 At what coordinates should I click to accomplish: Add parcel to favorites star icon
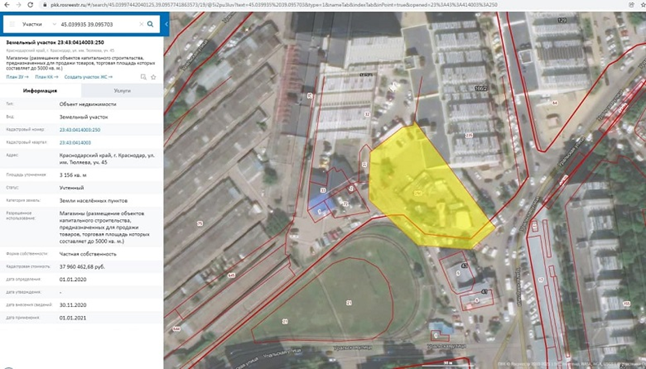(x=153, y=77)
